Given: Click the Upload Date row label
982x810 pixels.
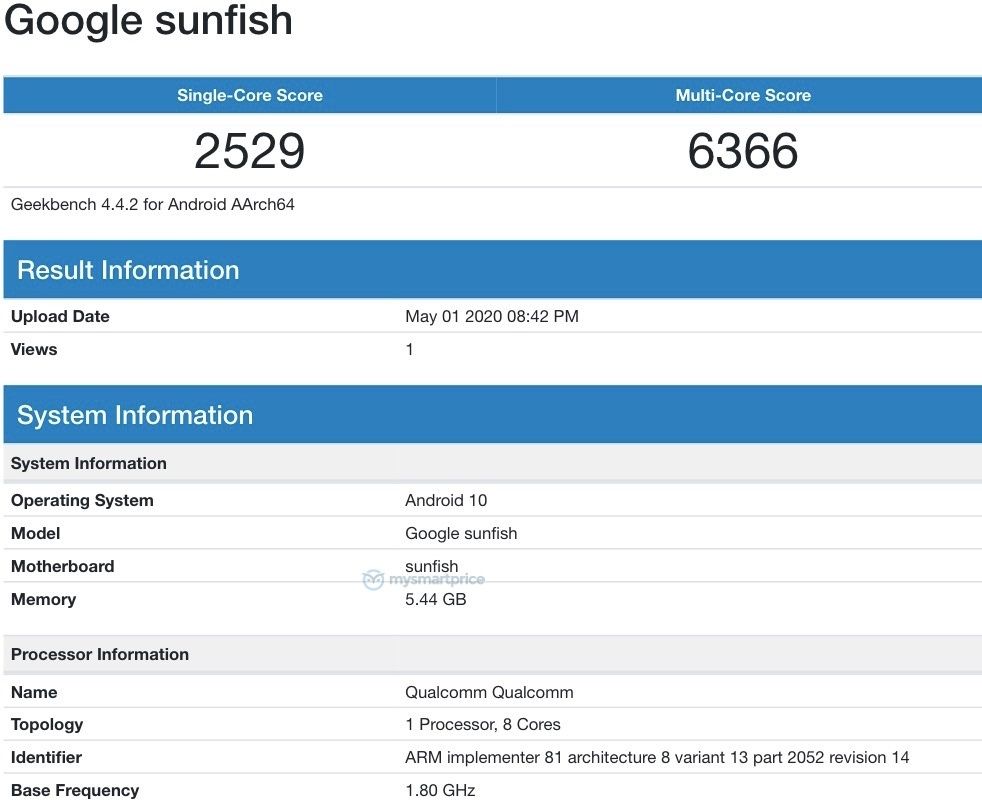Looking at the screenshot, I should click(x=60, y=317).
